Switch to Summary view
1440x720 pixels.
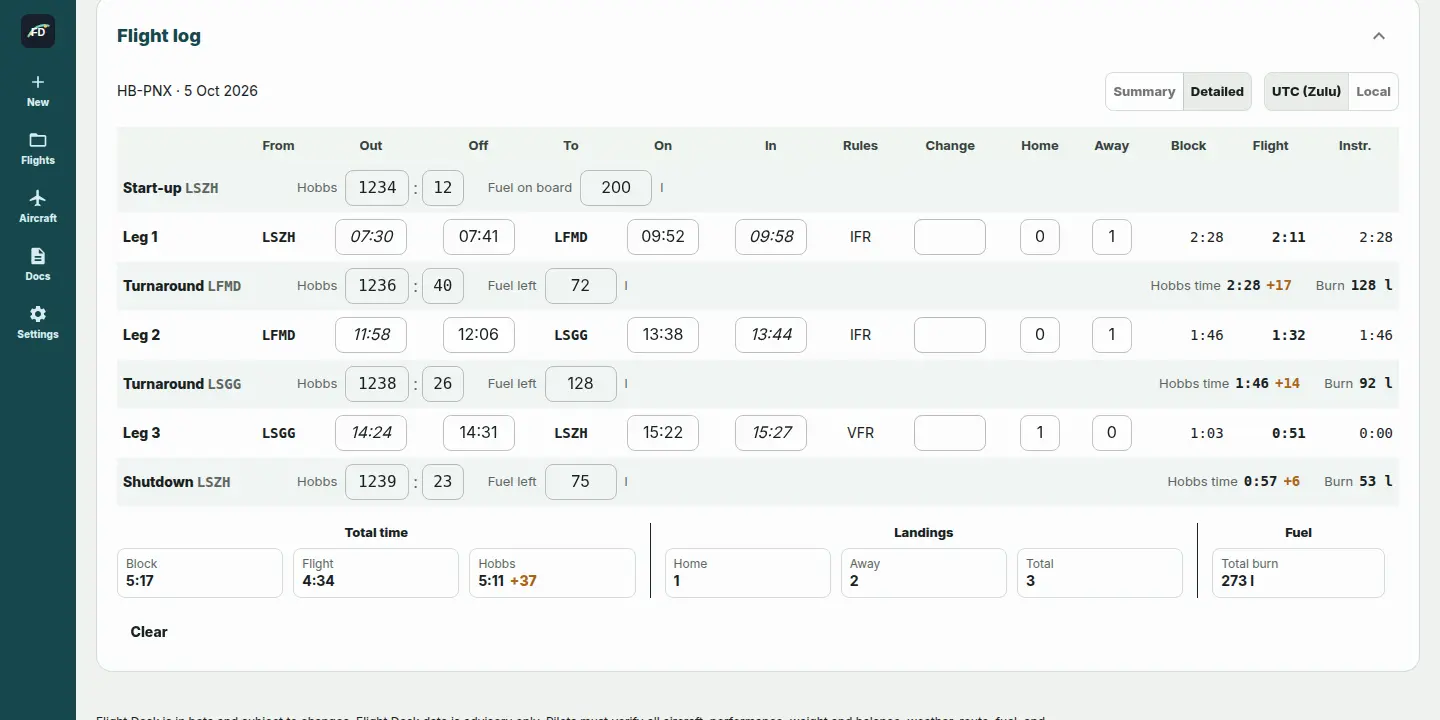coord(1144,91)
